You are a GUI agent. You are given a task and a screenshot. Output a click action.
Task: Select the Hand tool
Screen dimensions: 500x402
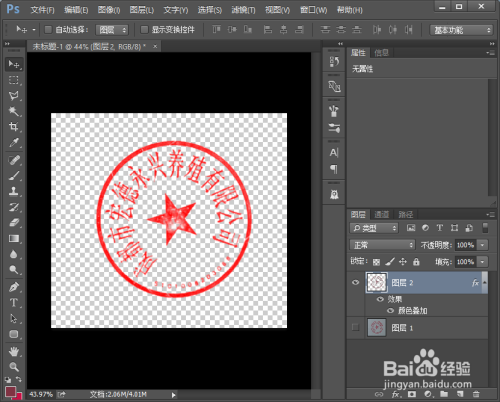[14, 351]
